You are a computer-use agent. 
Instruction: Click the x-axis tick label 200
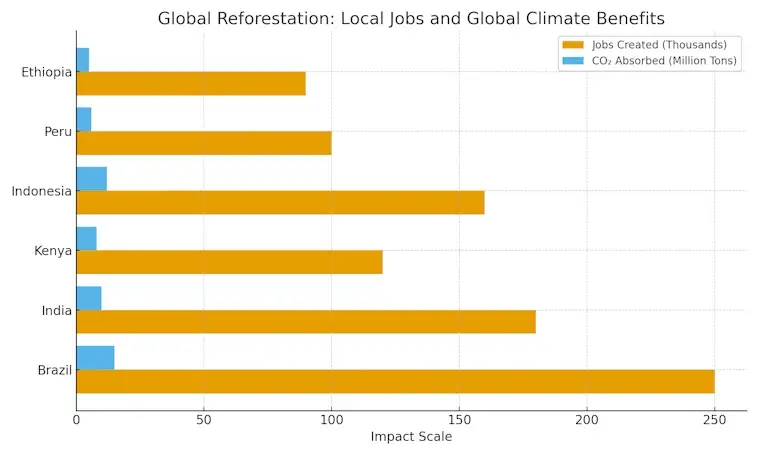coord(587,420)
